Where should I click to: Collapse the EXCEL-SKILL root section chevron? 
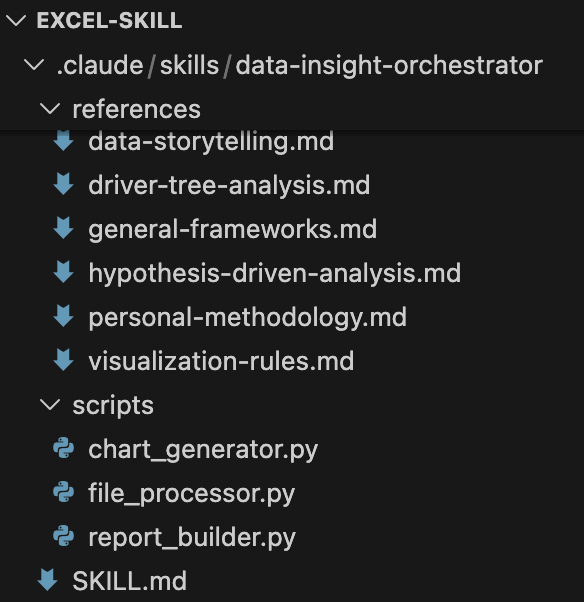click(x=17, y=20)
